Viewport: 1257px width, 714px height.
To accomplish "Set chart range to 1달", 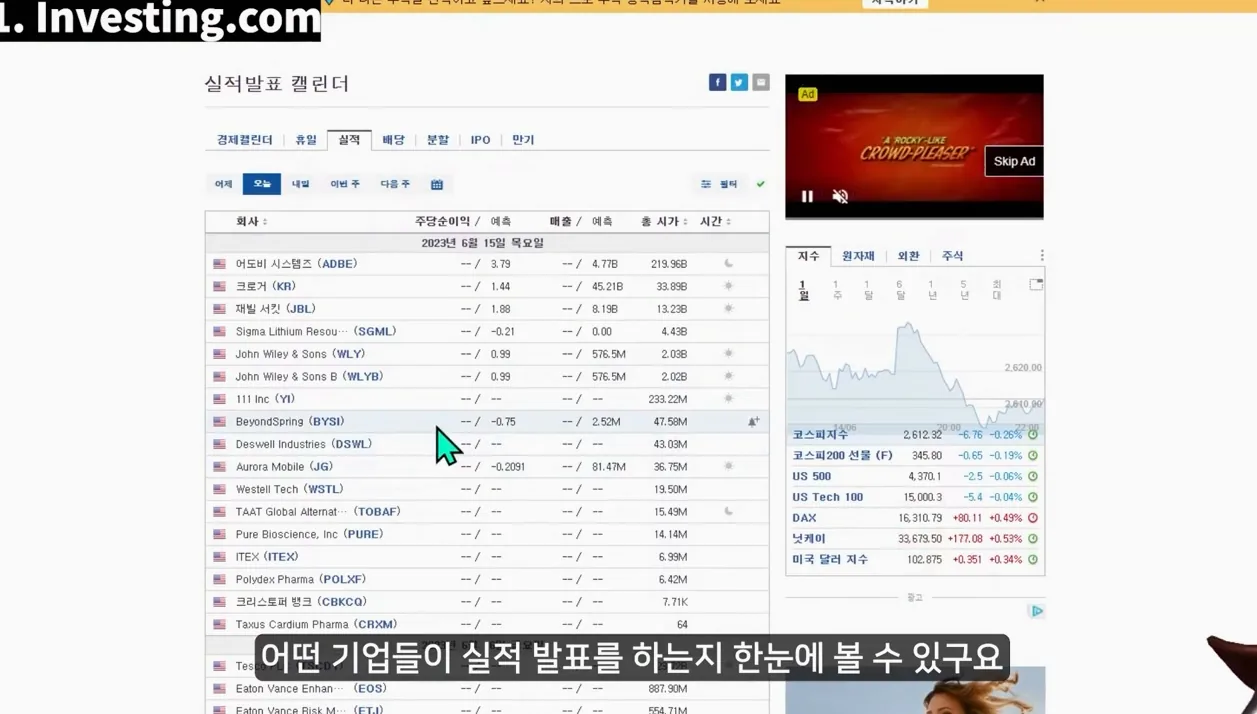I will point(868,290).
